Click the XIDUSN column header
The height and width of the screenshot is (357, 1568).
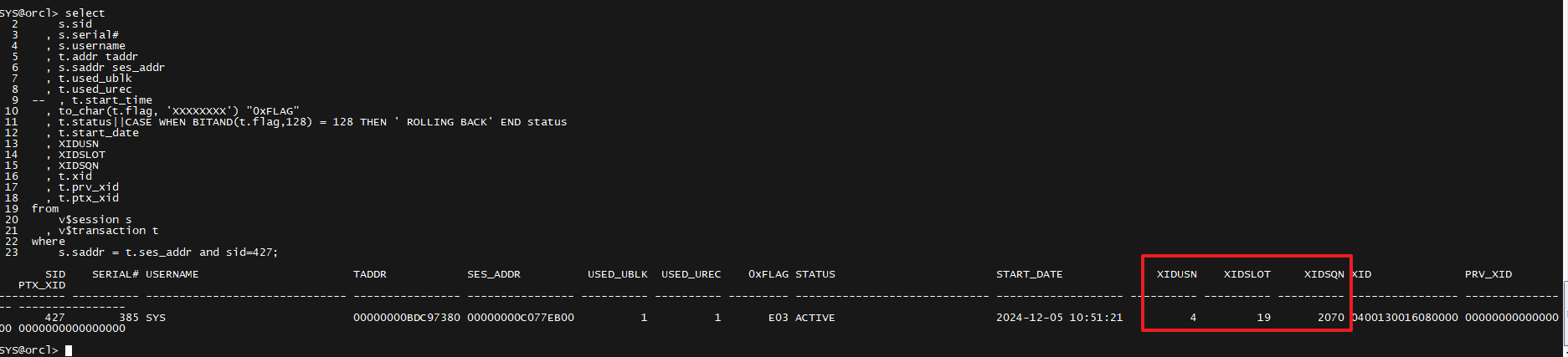click(1176, 274)
